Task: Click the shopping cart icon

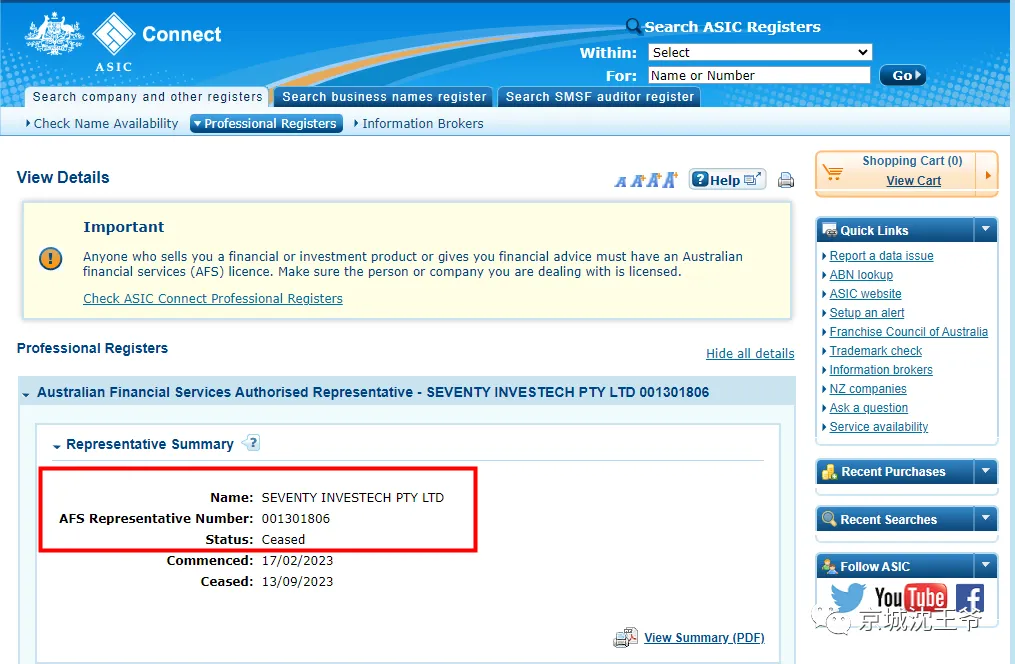Action: 833,172
